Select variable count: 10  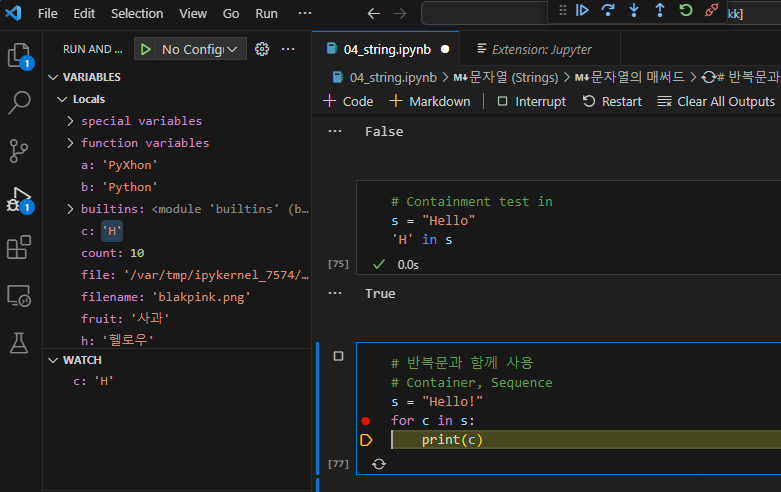[113, 253]
